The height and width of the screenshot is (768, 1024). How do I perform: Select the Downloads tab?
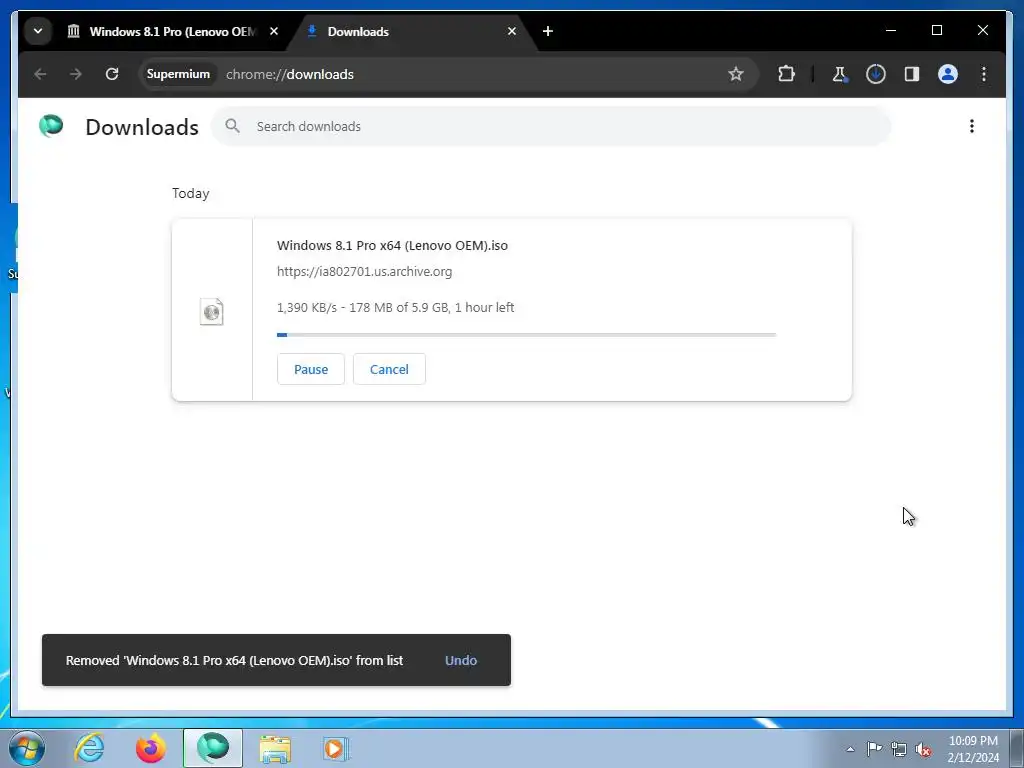point(411,31)
